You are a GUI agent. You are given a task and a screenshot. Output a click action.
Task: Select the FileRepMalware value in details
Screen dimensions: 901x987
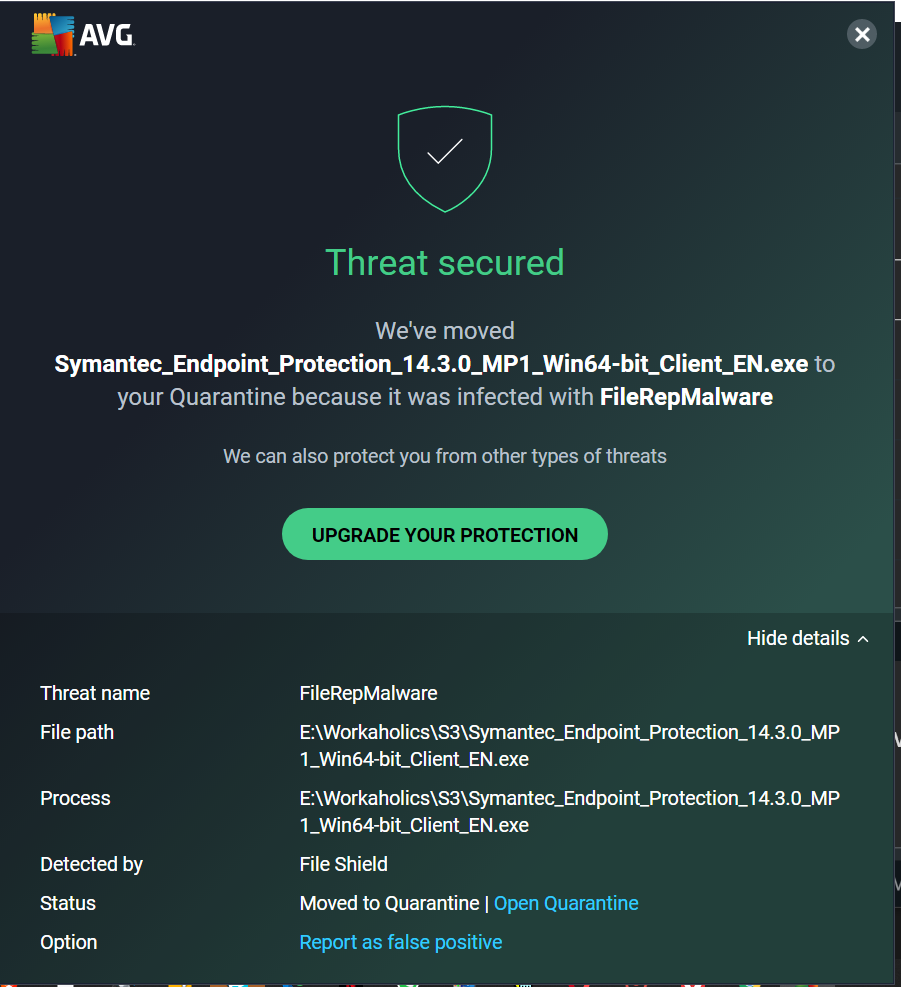(368, 693)
